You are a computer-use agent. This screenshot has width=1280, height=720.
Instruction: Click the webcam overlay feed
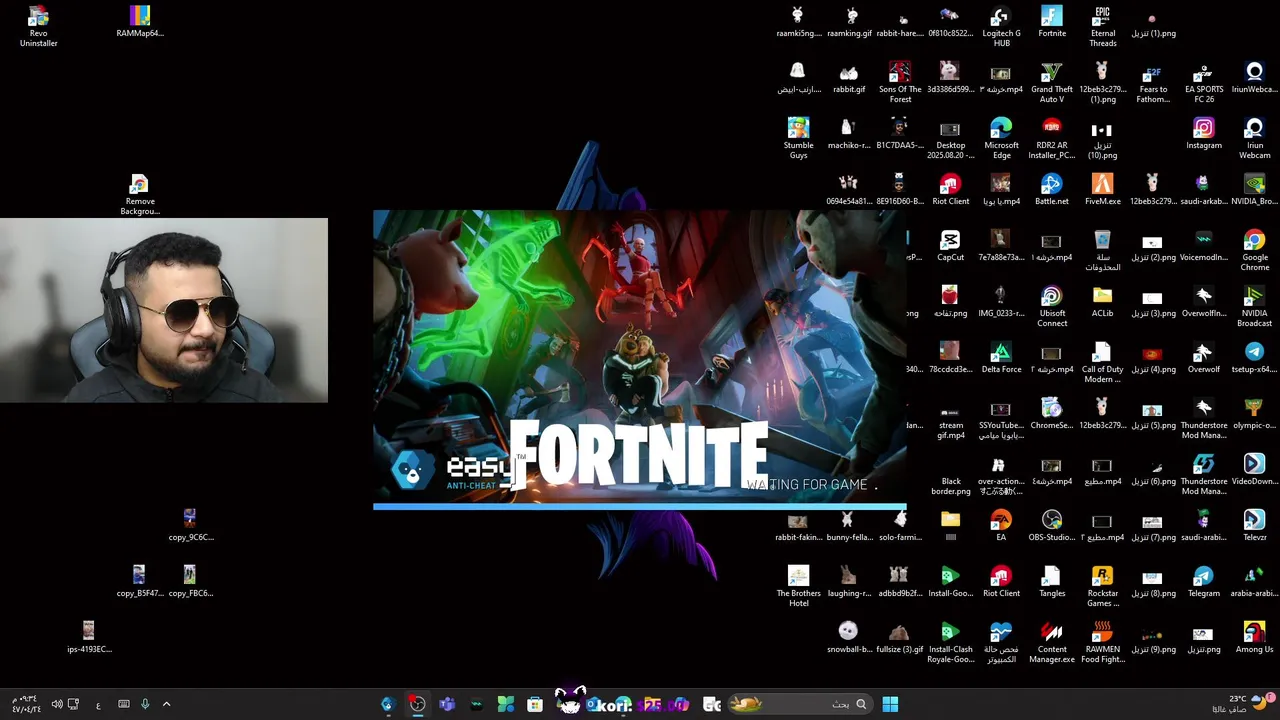[164, 310]
